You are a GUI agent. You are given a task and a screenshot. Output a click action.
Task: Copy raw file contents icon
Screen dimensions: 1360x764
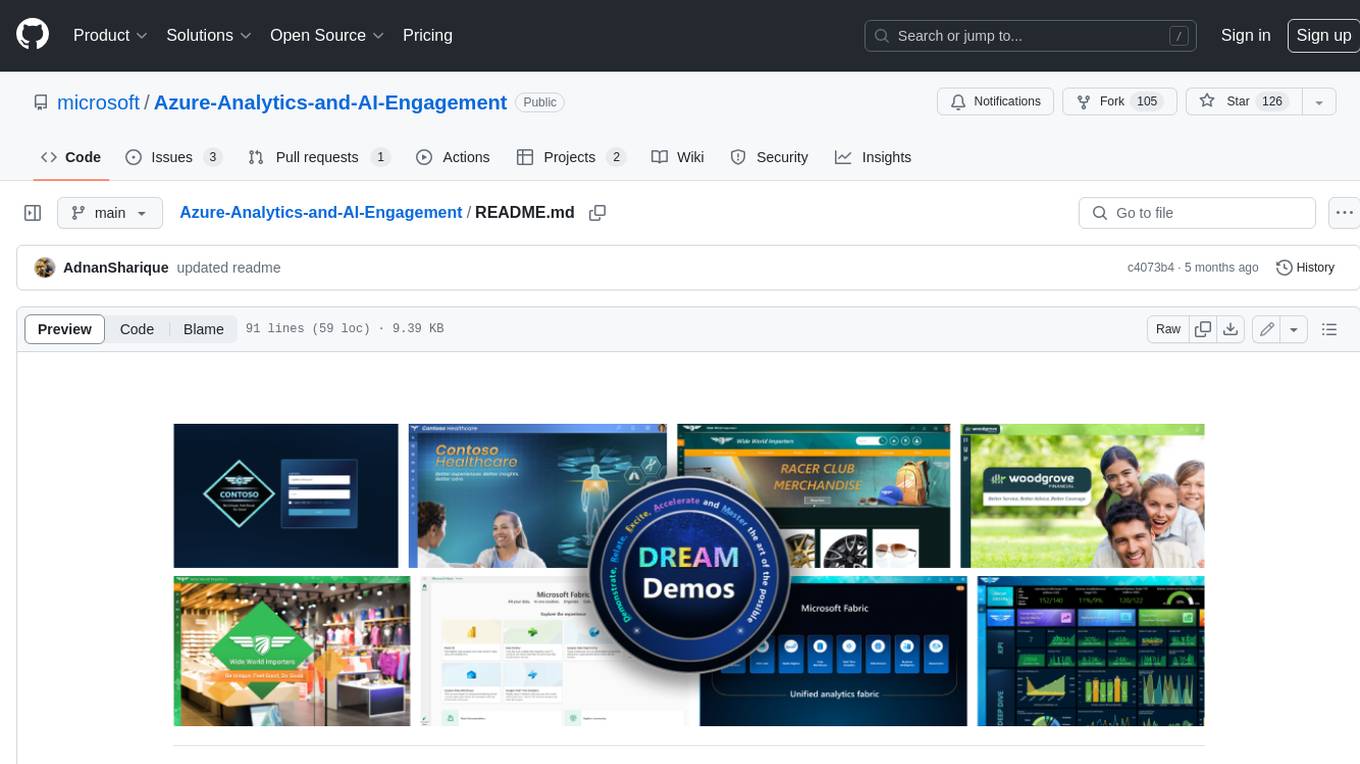point(1203,329)
